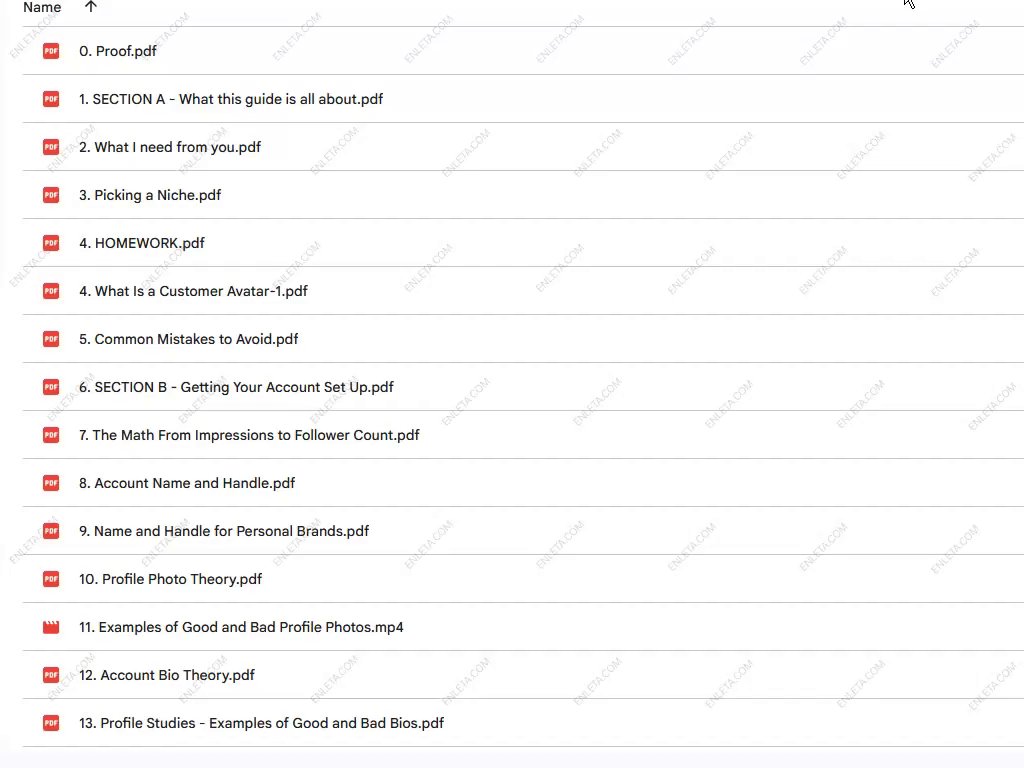Image resolution: width=1024 pixels, height=768 pixels.
Task: Click the video file icon for Profile Photos.mp4
Action: tap(51, 627)
